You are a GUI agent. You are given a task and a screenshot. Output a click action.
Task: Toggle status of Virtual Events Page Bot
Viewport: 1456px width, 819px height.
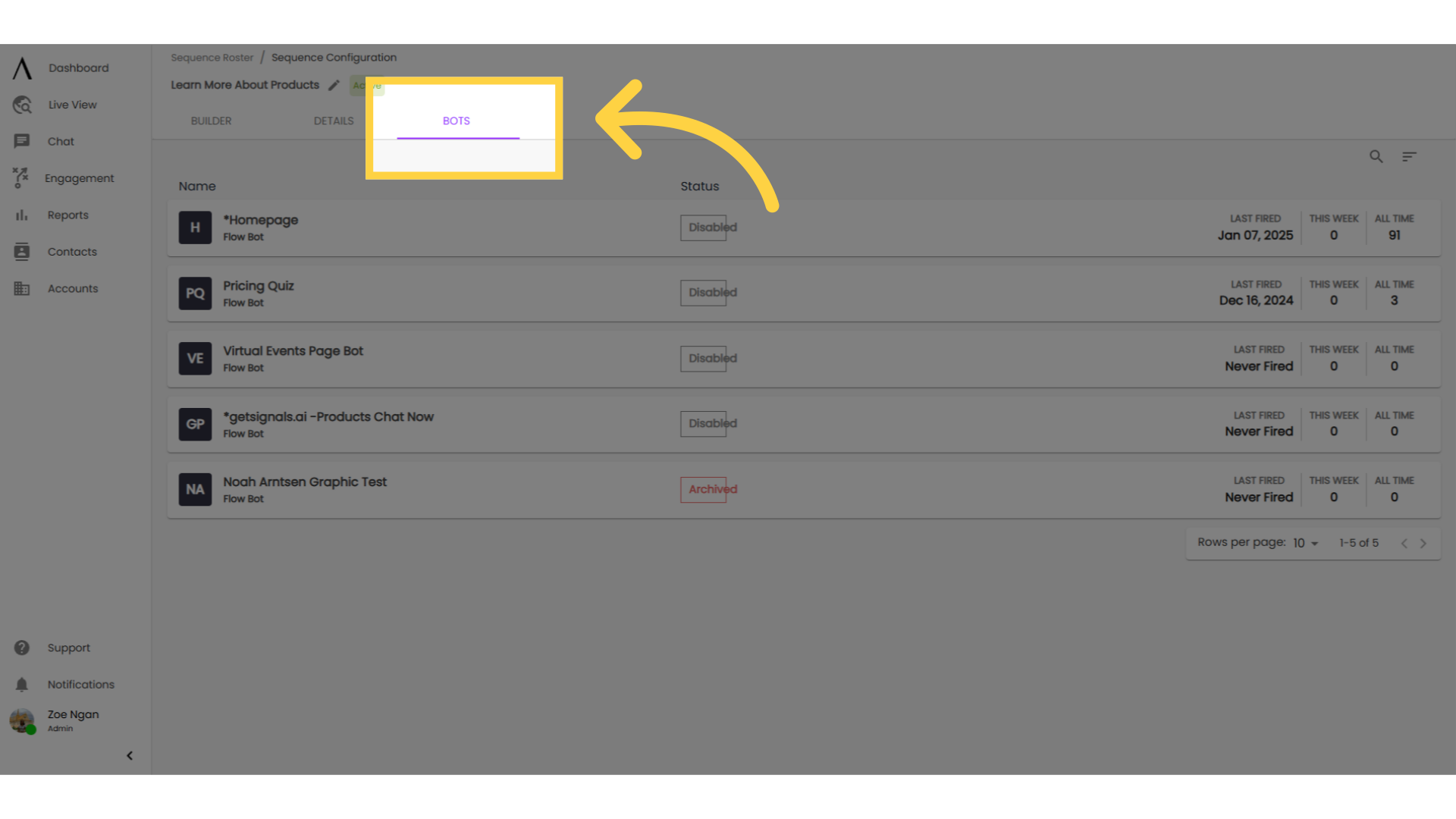pos(712,358)
